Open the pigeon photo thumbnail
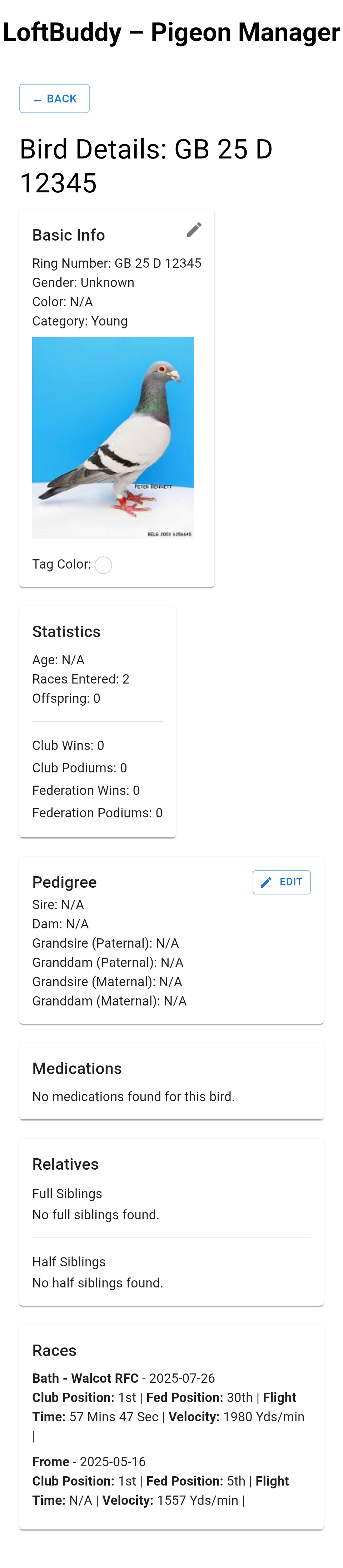The width and height of the screenshot is (343, 1568). [x=113, y=438]
